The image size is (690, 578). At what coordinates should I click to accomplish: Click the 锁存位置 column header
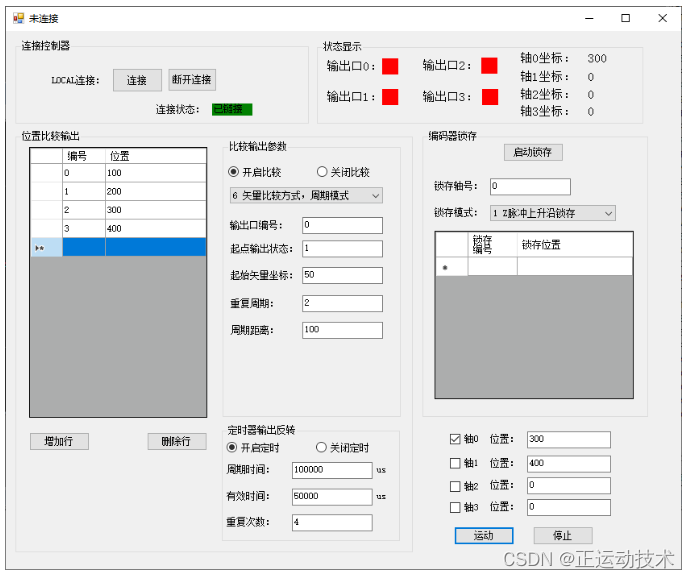pos(575,245)
